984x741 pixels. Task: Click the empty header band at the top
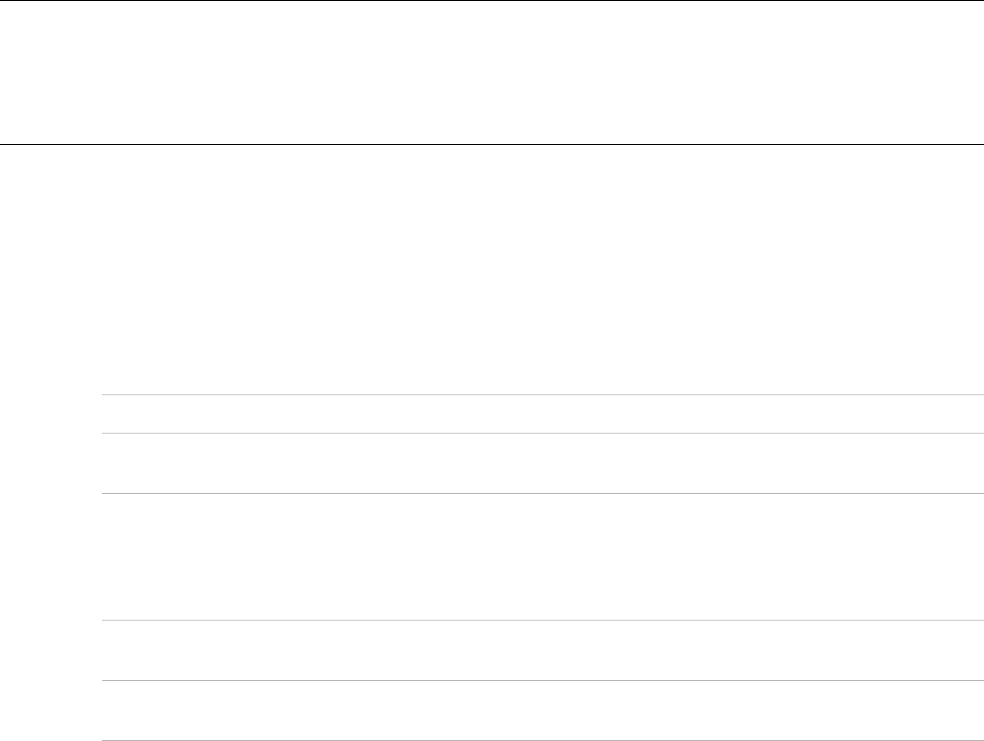pyautogui.click(x=492, y=72)
